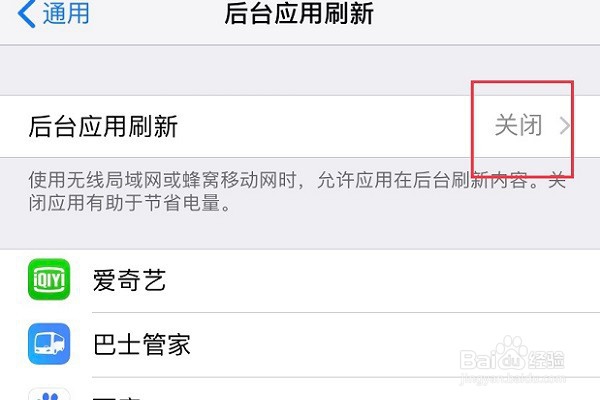Open the 巴士管家 blue bus icon
Image resolution: width=600 pixels, height=400 pixels.
pyautogui.click(x=49, y=344)
